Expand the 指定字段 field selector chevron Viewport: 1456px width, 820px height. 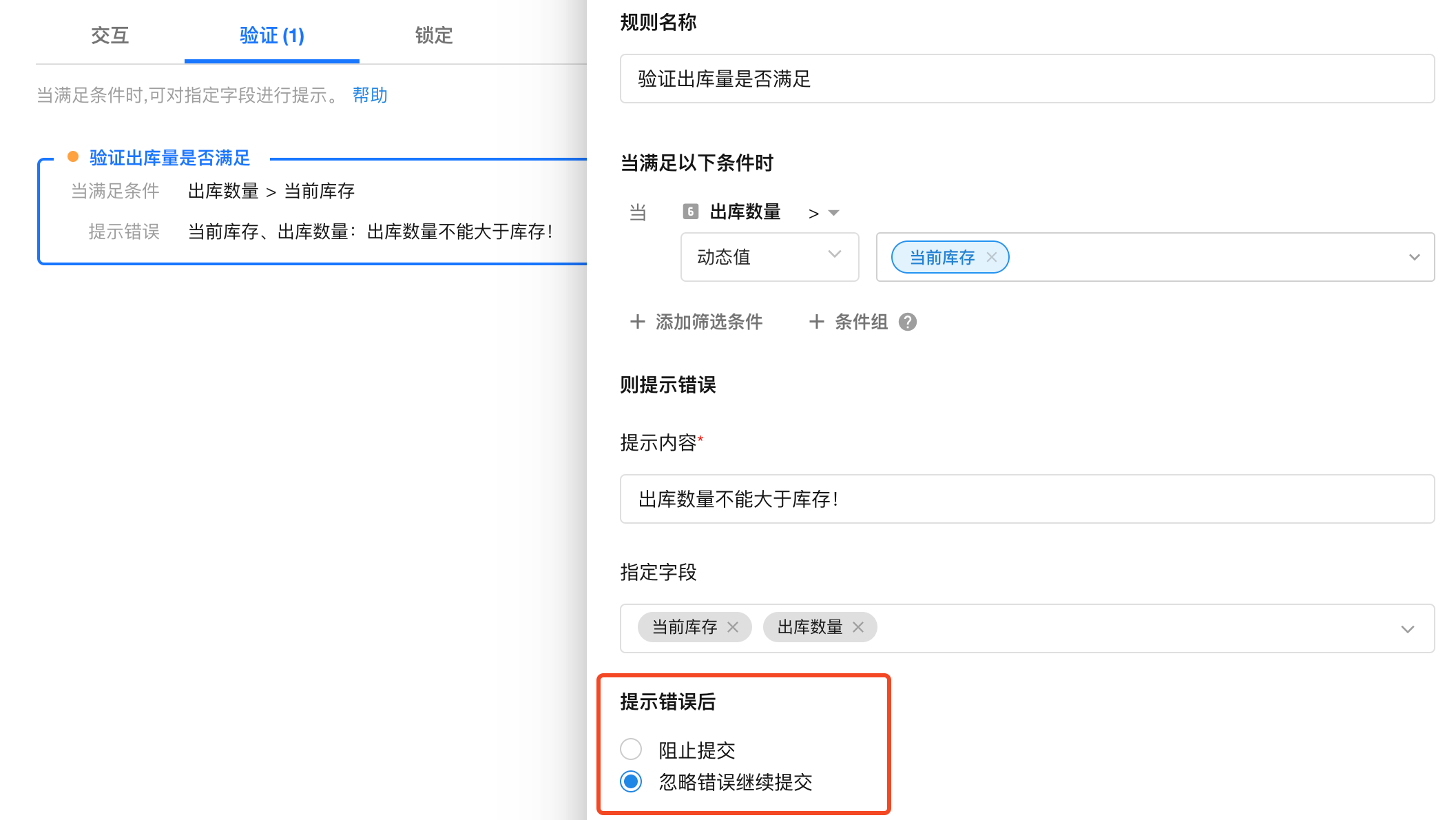1407,628
